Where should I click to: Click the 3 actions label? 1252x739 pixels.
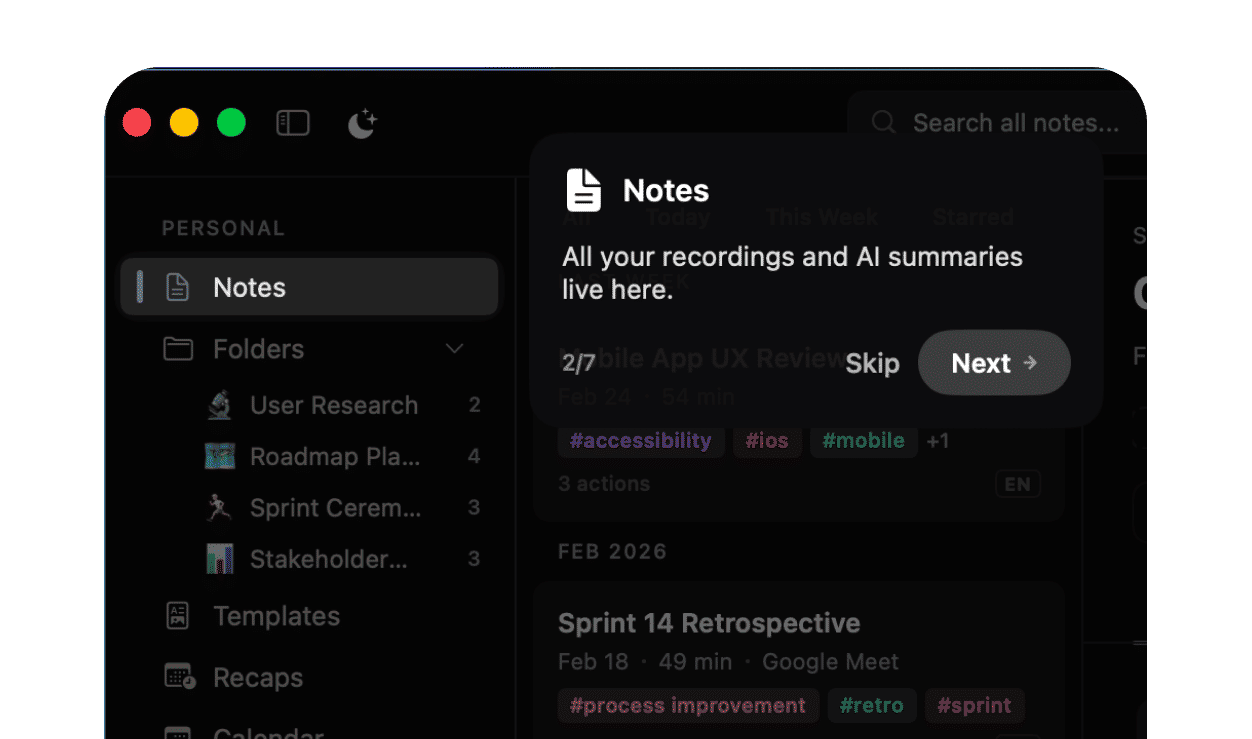tap(604, 484)
